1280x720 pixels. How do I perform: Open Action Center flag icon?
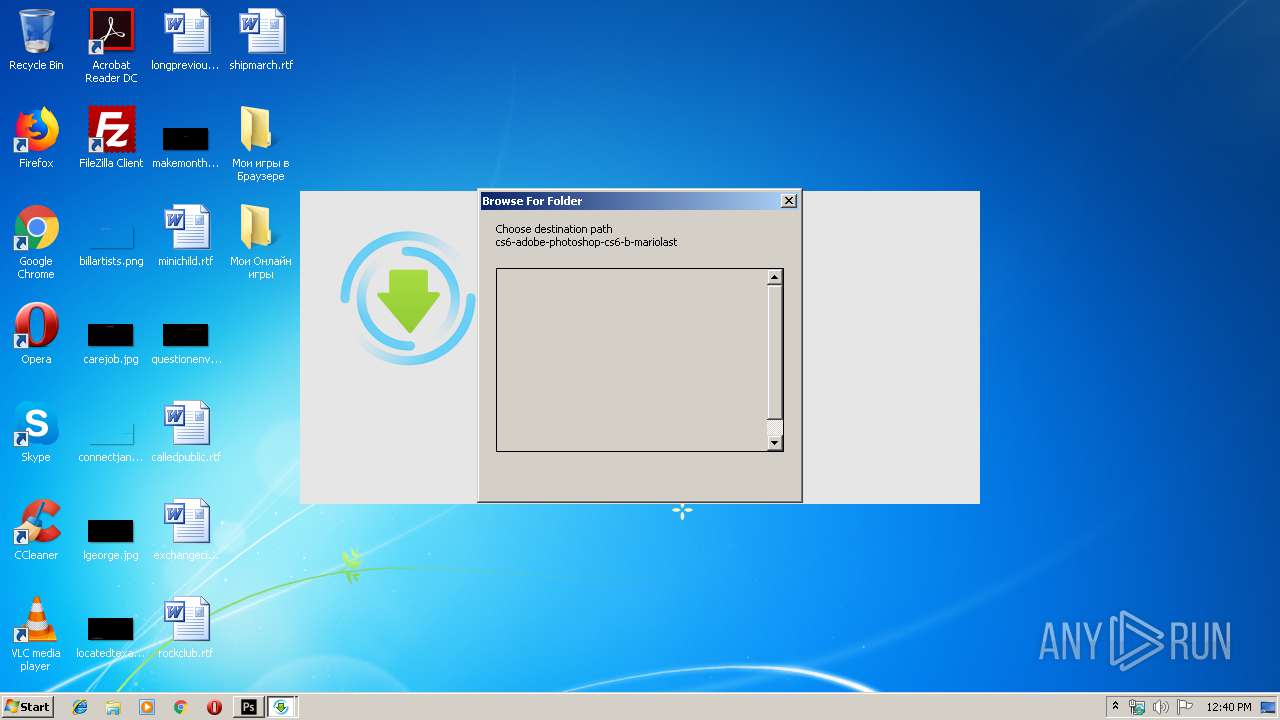tap(1185, 707)
